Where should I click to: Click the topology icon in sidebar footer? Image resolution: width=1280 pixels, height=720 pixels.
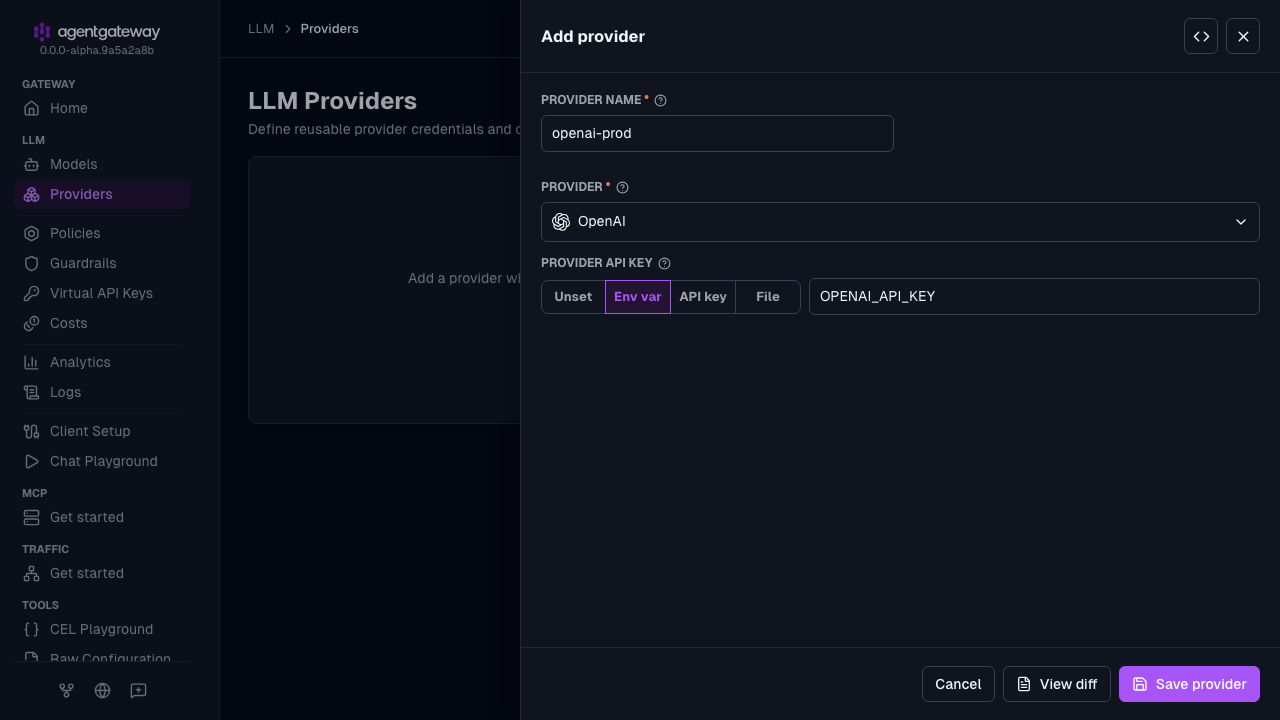click(66, 690)
